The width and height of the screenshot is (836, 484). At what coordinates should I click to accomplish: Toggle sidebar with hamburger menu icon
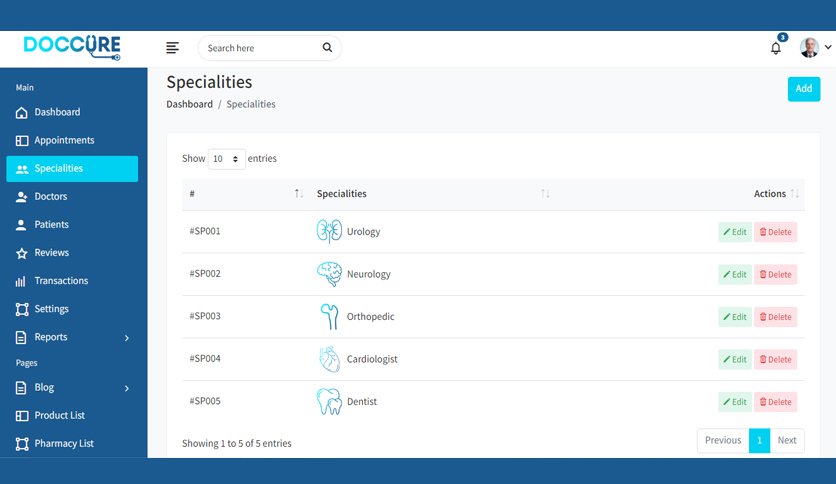pos(172,48)
